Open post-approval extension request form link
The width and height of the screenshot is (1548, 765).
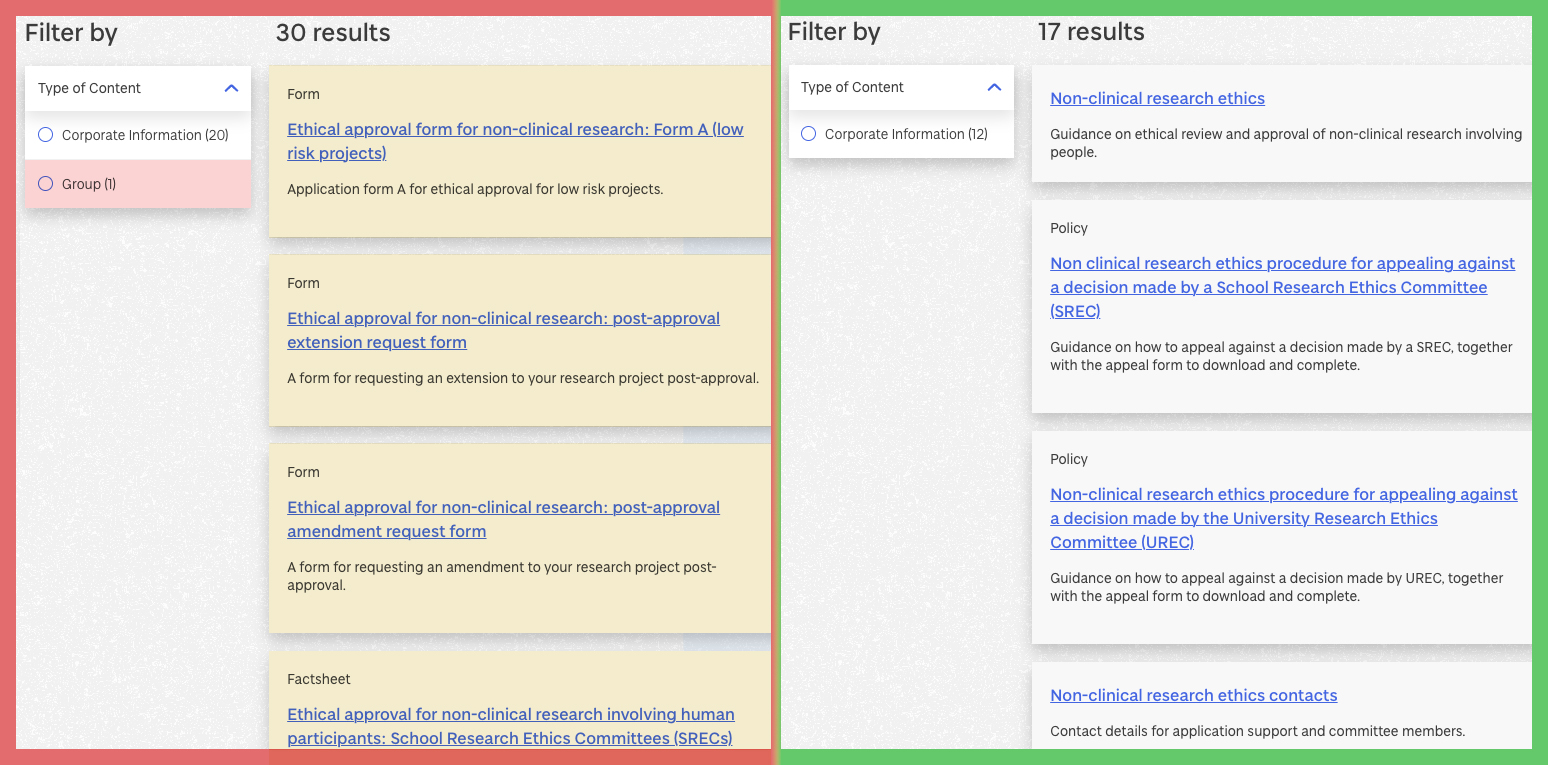pos(503,330)
